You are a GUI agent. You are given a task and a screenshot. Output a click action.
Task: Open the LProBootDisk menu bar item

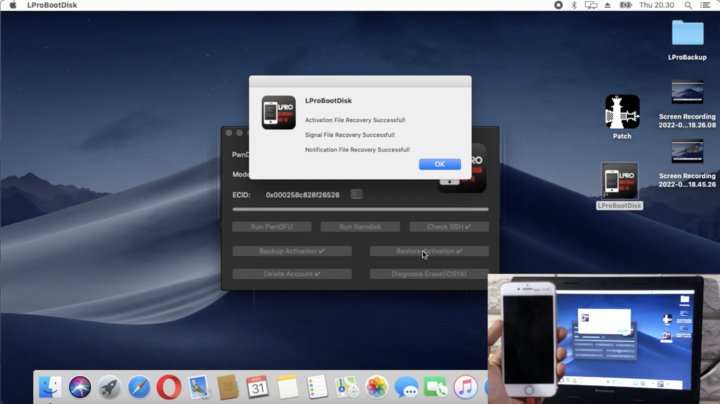pos(52,5)
